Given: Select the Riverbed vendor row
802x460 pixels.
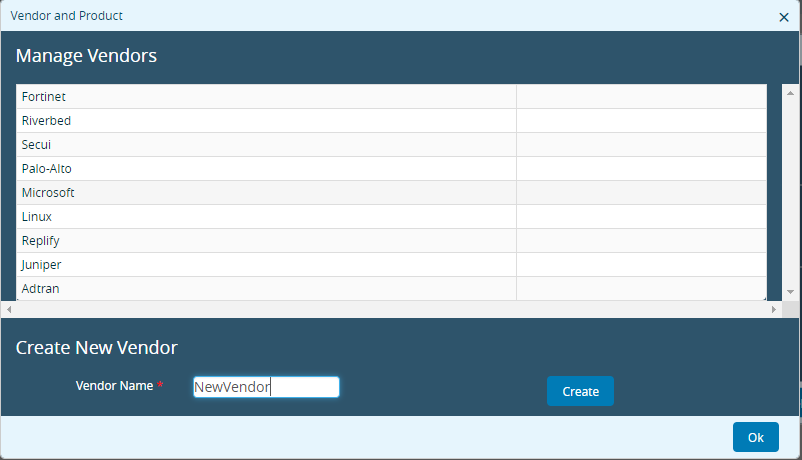Looking at the screenshot, I should coord(391,121).
